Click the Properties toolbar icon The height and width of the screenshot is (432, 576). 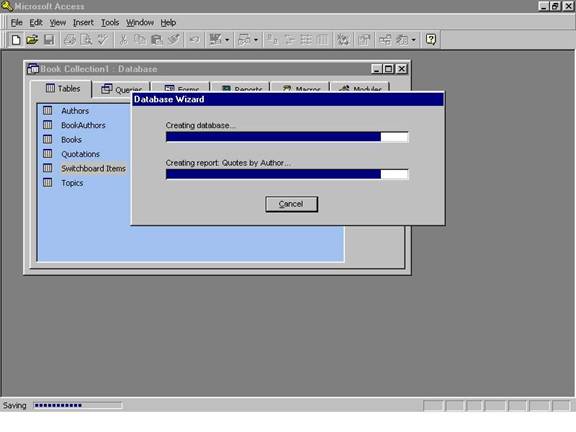pos(364,40)
